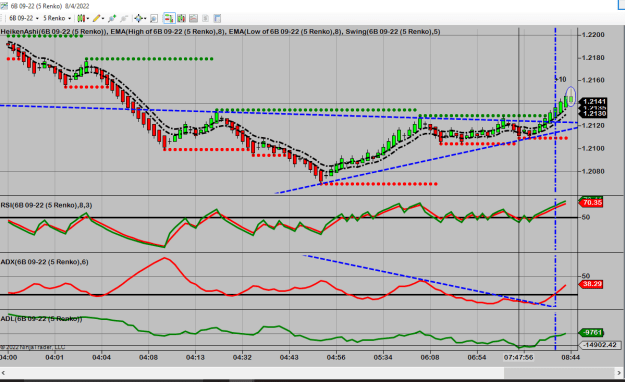Click the horizontal scrollbar thumb
The image size is (625, 382).
tap(558, 373)
